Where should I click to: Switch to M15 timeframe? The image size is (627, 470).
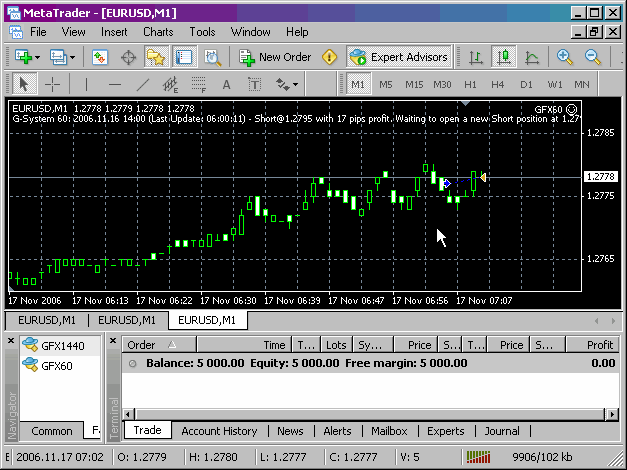point(414,84)
